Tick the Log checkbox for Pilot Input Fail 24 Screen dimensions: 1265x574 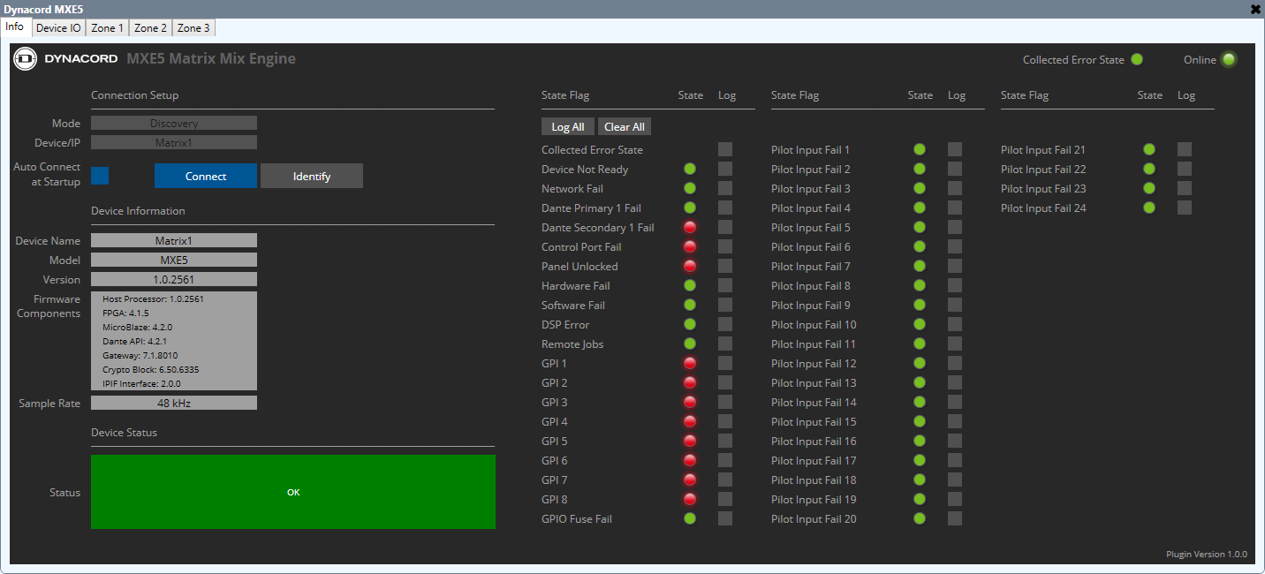pyautogui.click(x=1185, y=208)
